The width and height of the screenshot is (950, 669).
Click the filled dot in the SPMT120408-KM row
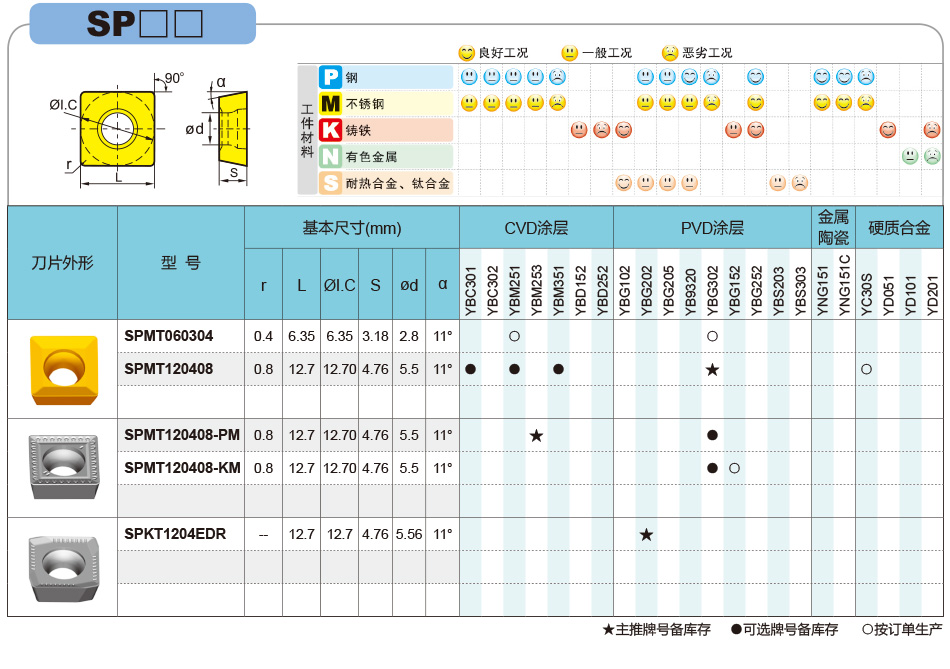[x=712, y=468]
